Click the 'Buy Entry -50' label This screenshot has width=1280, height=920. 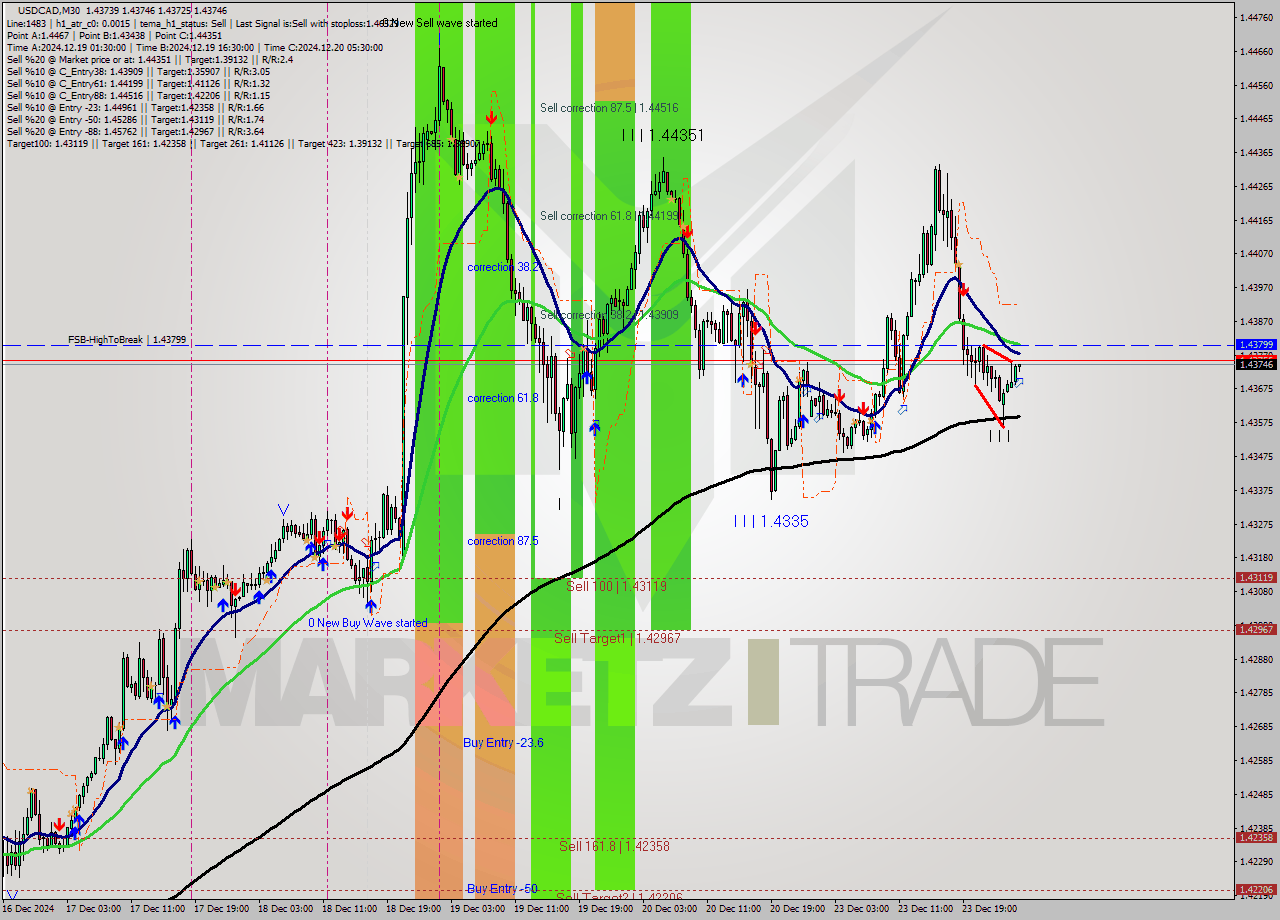click(x=502, y=889)
